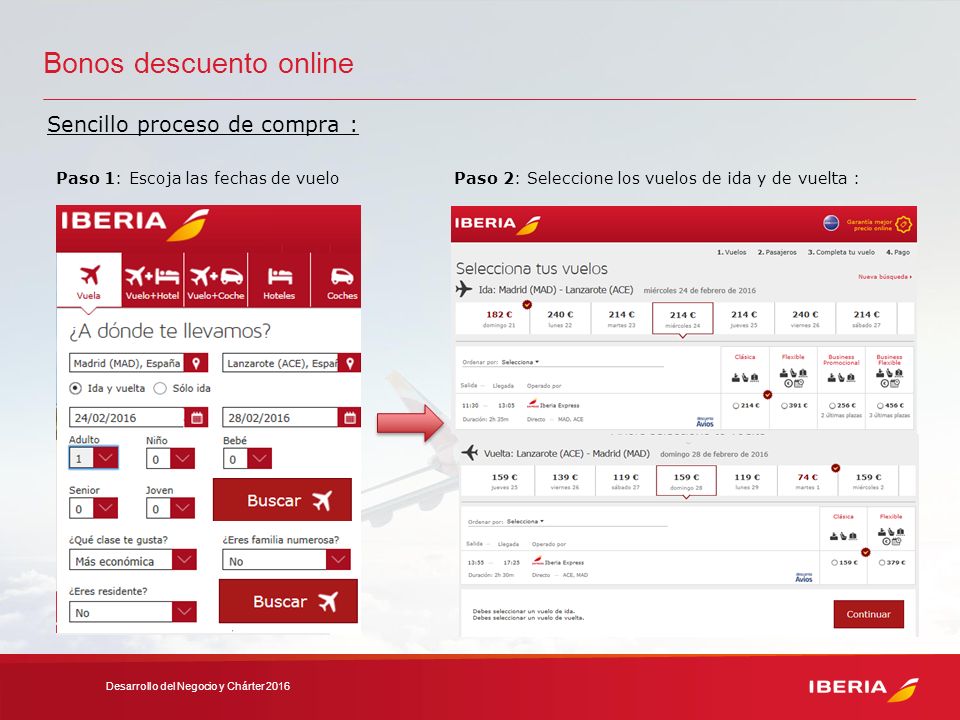Image resolution: width=960 pixels, height=720 pixels.
Task: Select outbound 214 € miércoles 24 fare
Action: [683, 318]
